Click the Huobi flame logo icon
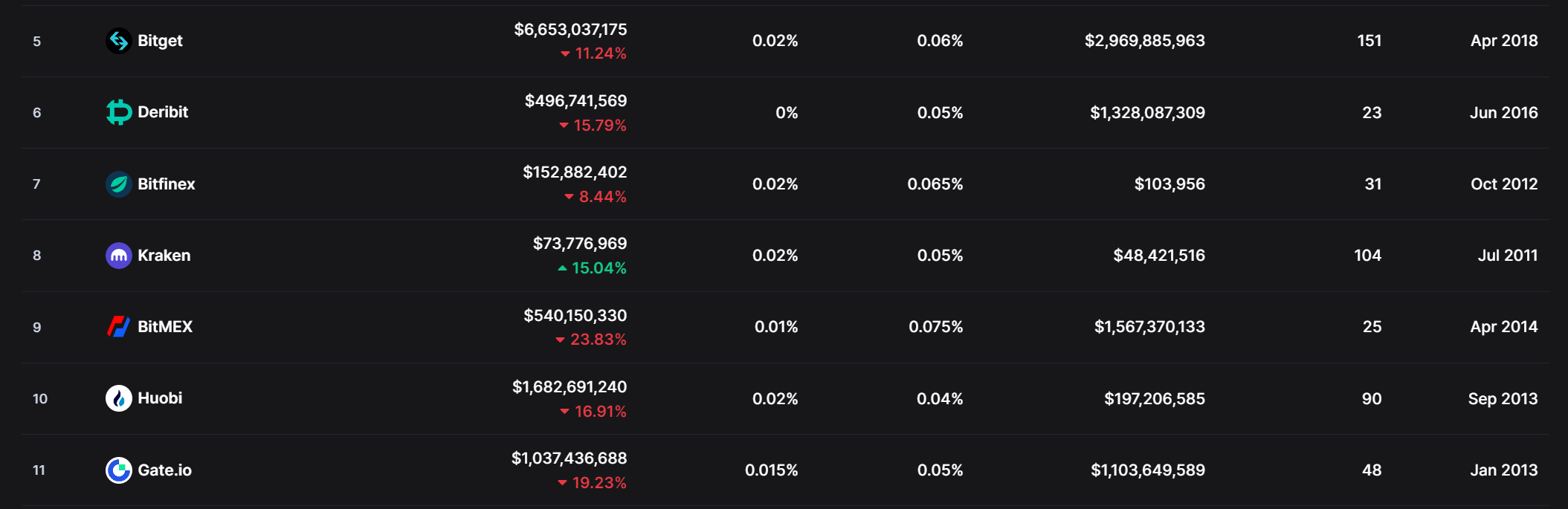 pyautogui.click(x=118, y=398)
